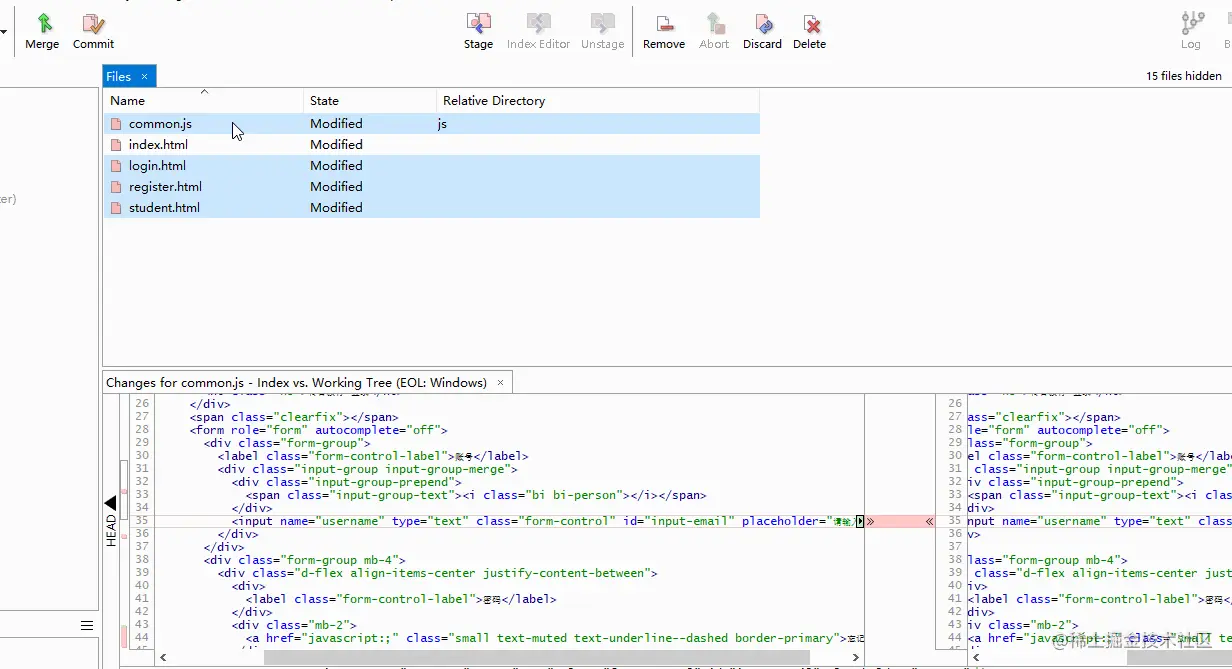1232x669 pixels.
Task: Click the Modified state of student.html
Action: pos(336,208)
